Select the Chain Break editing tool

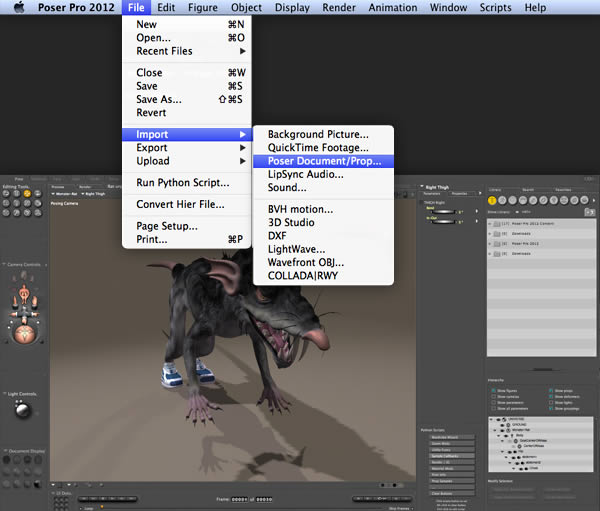(27, 203)
